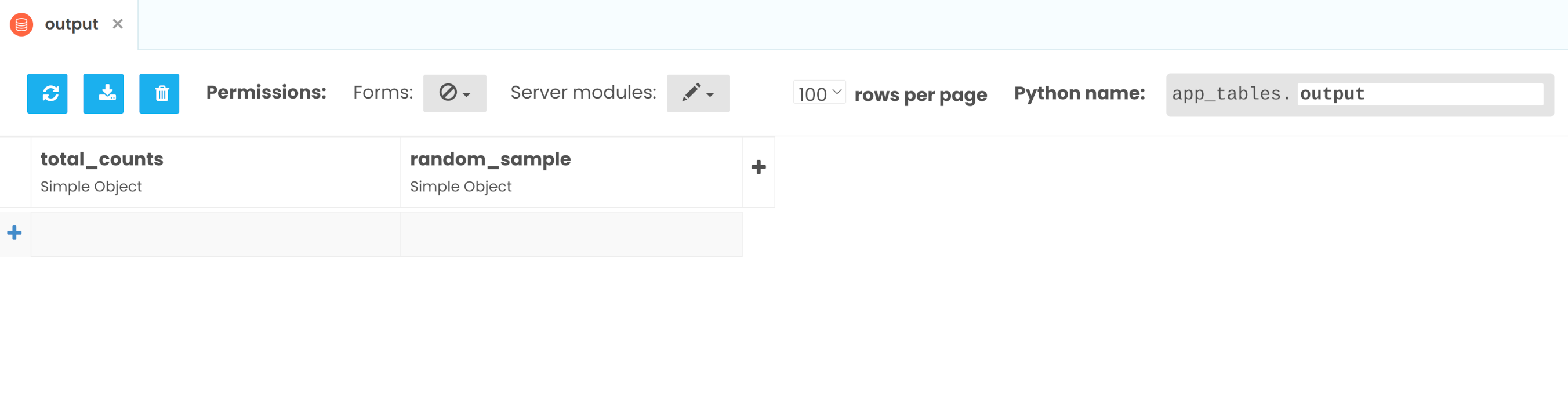Click the empty cell under total_counts
The height and width of the screenshot is (401, 1568).
pos(216,234)
